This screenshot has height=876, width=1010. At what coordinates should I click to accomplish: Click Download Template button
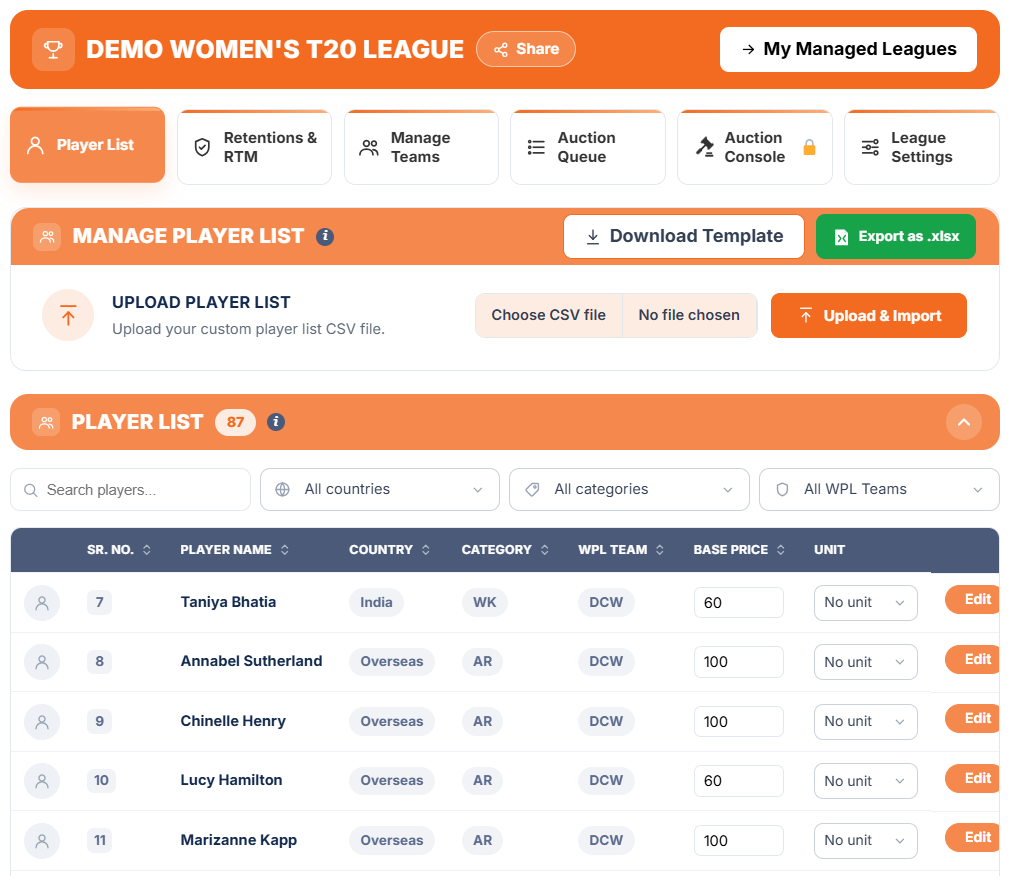coord(684,236)
